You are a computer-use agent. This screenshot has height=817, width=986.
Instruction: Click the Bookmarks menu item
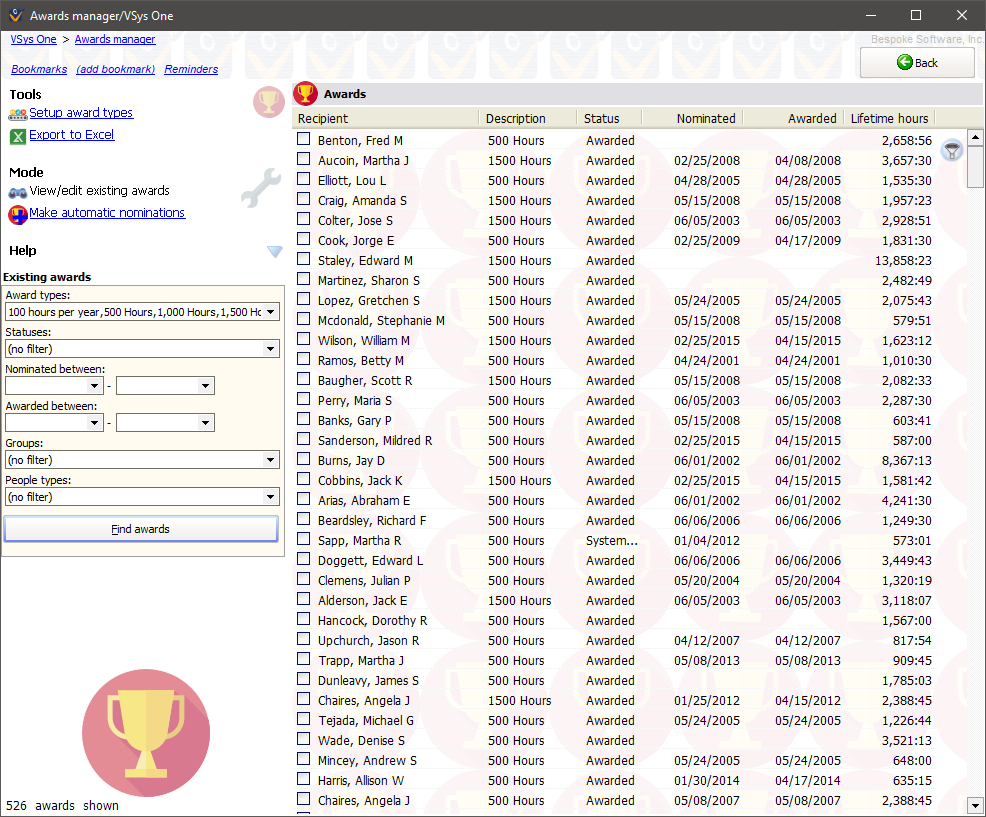pos(39,69)
